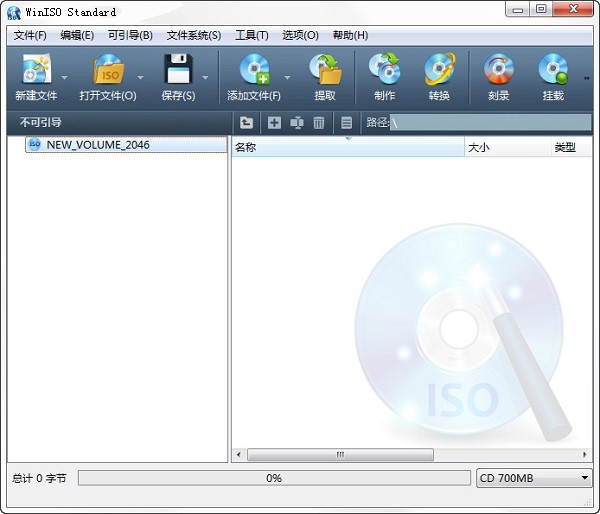Open the dropdown arrow next to 保存(S)
Image resolution: width=600 pixels, height=514 pixels.
click(205, 78)
